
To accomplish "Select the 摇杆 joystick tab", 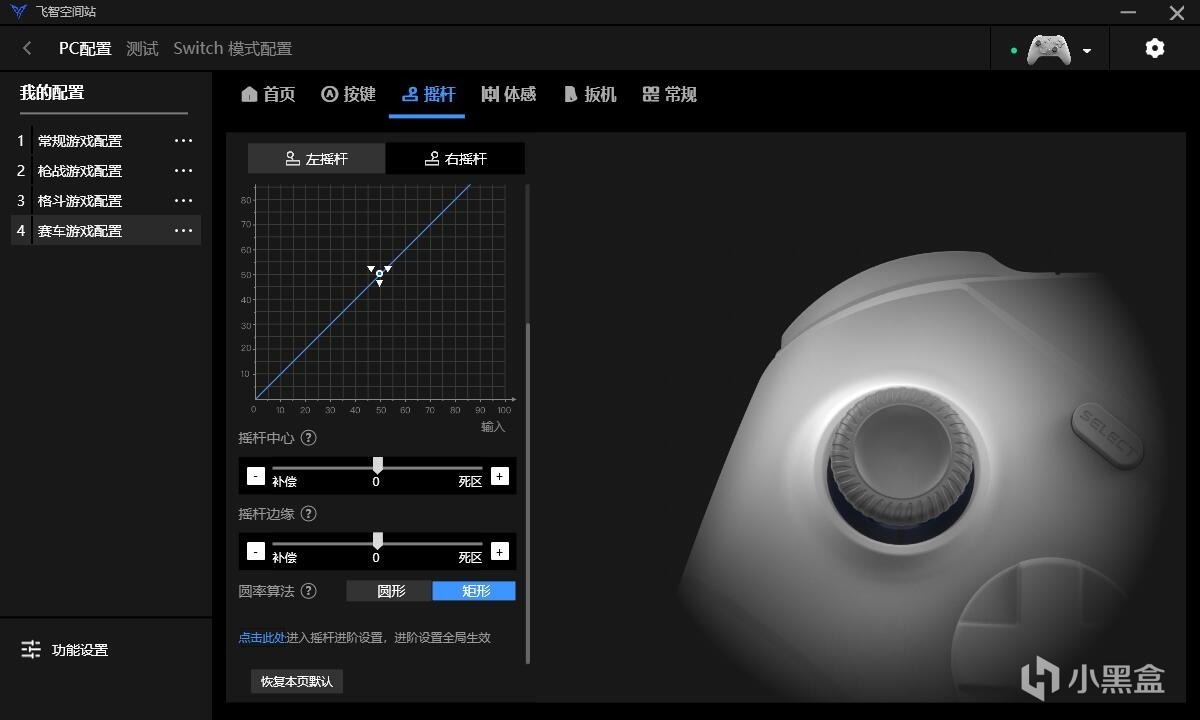I will coord(428,94).
